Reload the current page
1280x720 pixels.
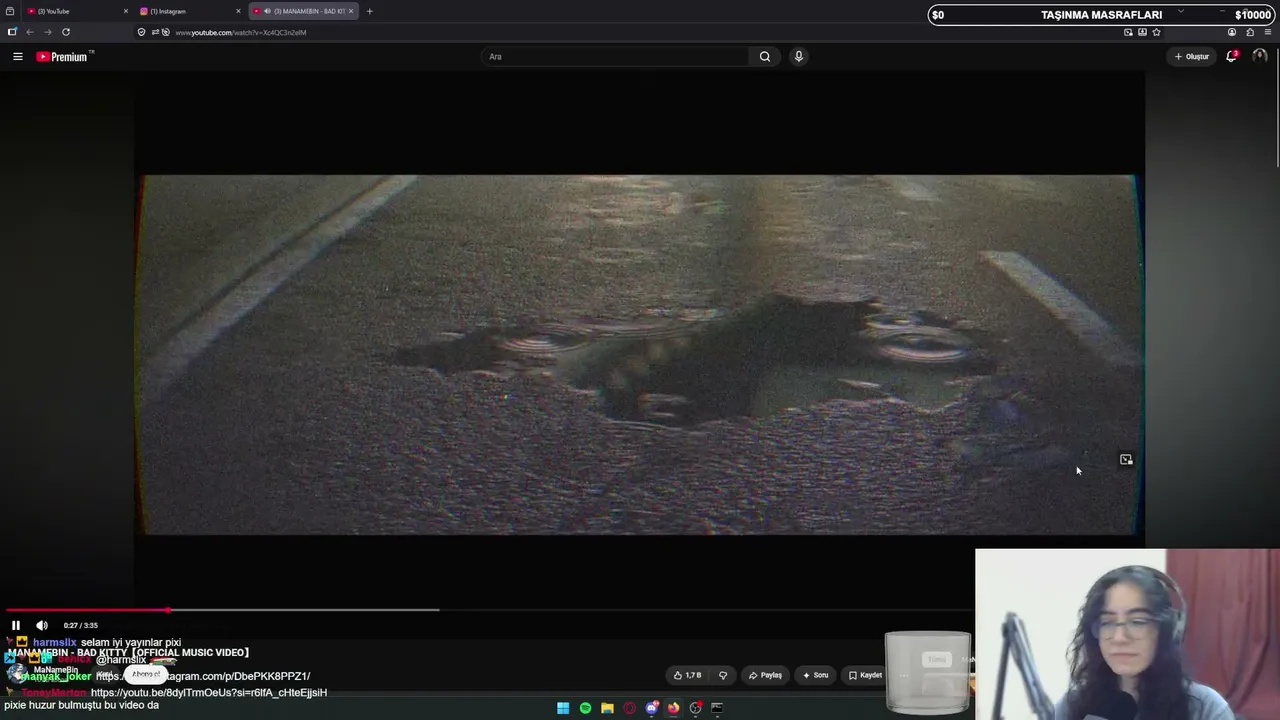(66, 32)
